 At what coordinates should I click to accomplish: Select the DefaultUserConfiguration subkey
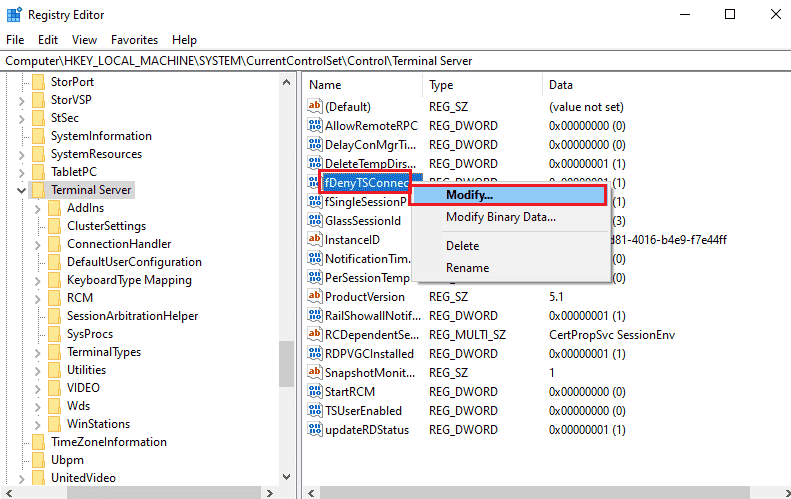click(134, 262)
